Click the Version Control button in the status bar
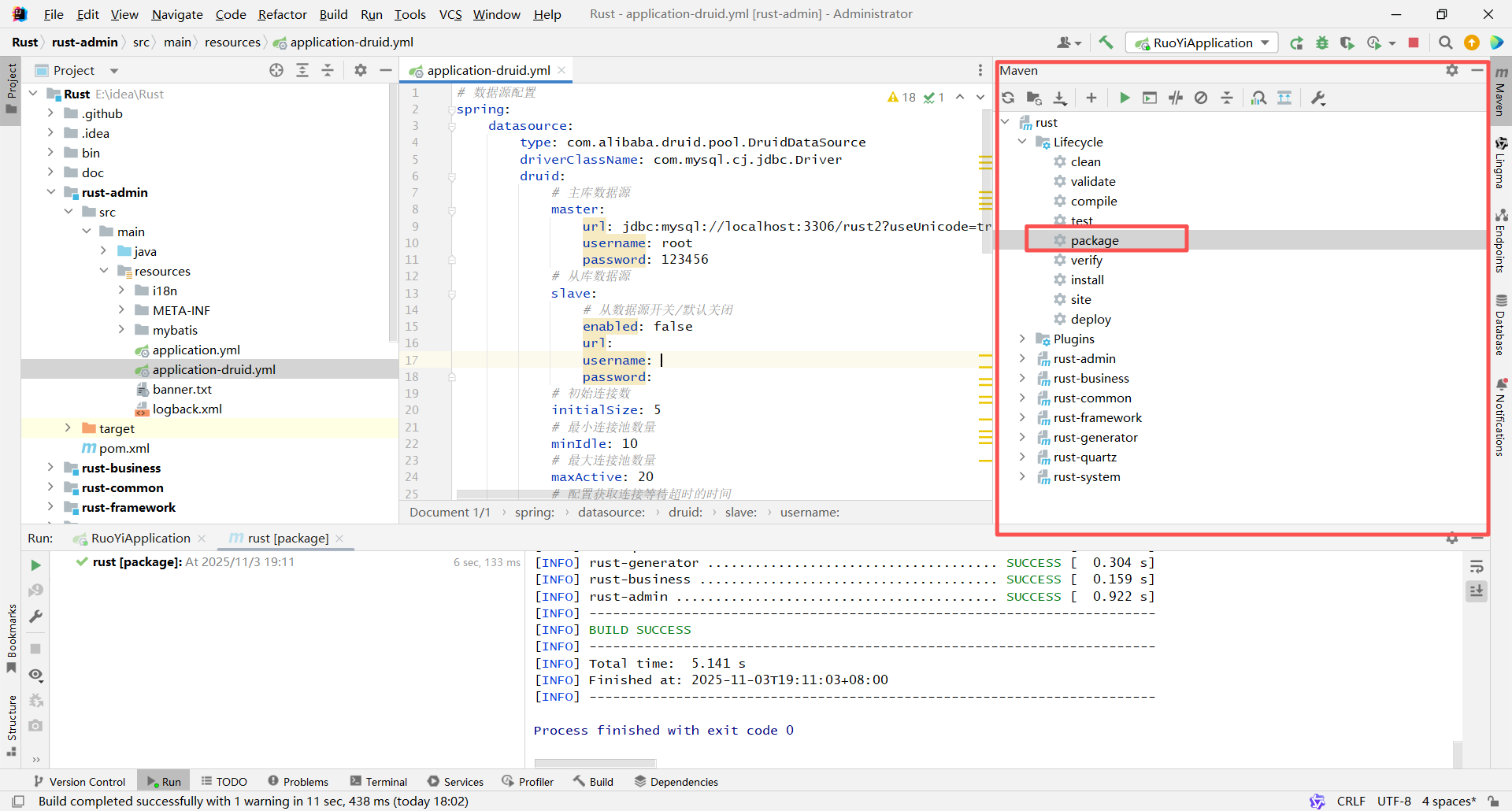Screen dimensions: 1512x811 80,781
